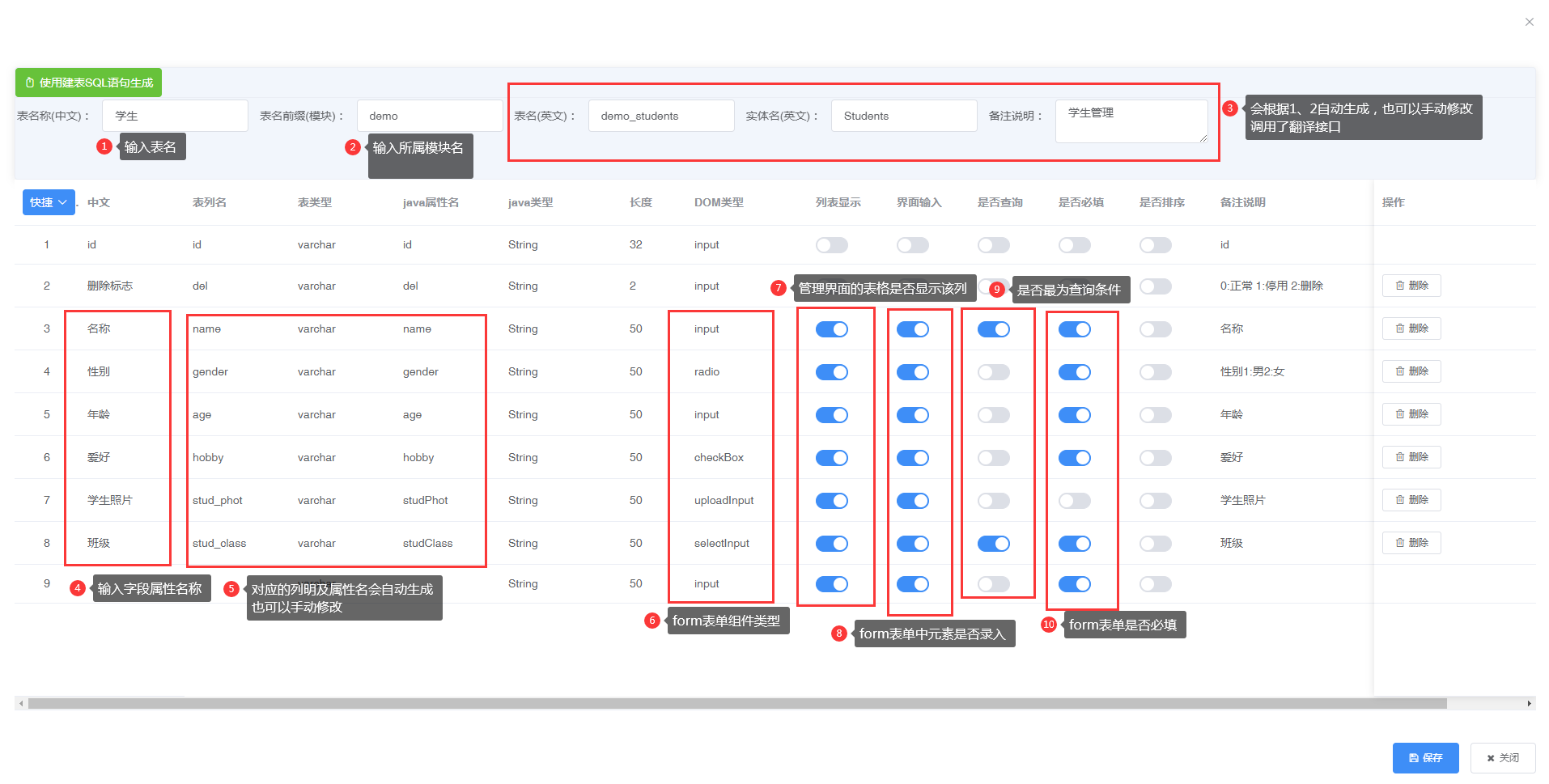The width and height of the screenshot is (1549, 784).
Task: Click the studClass java property cell
Action: 427,544
